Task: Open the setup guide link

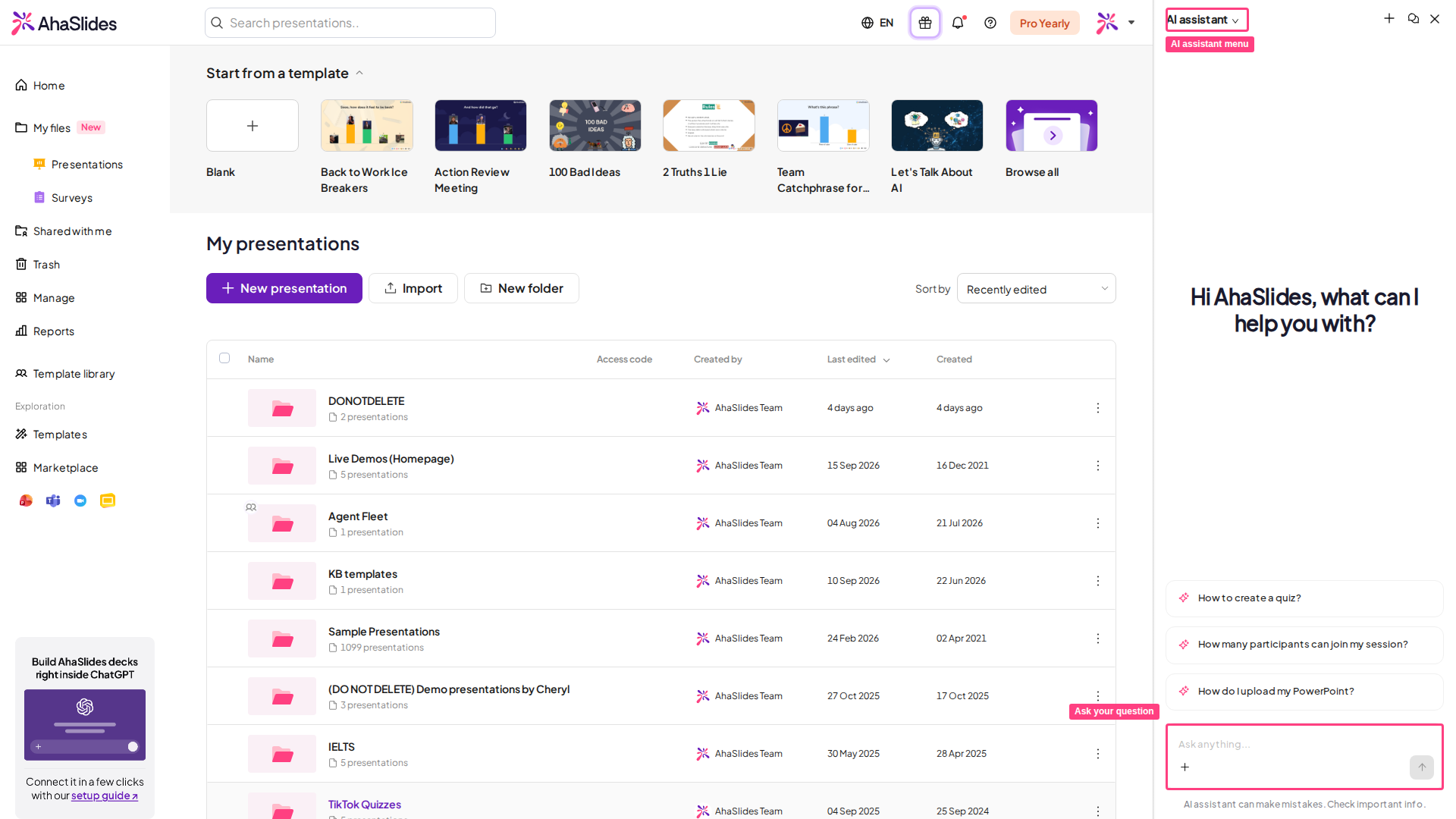Action: [x=105, y=795]
